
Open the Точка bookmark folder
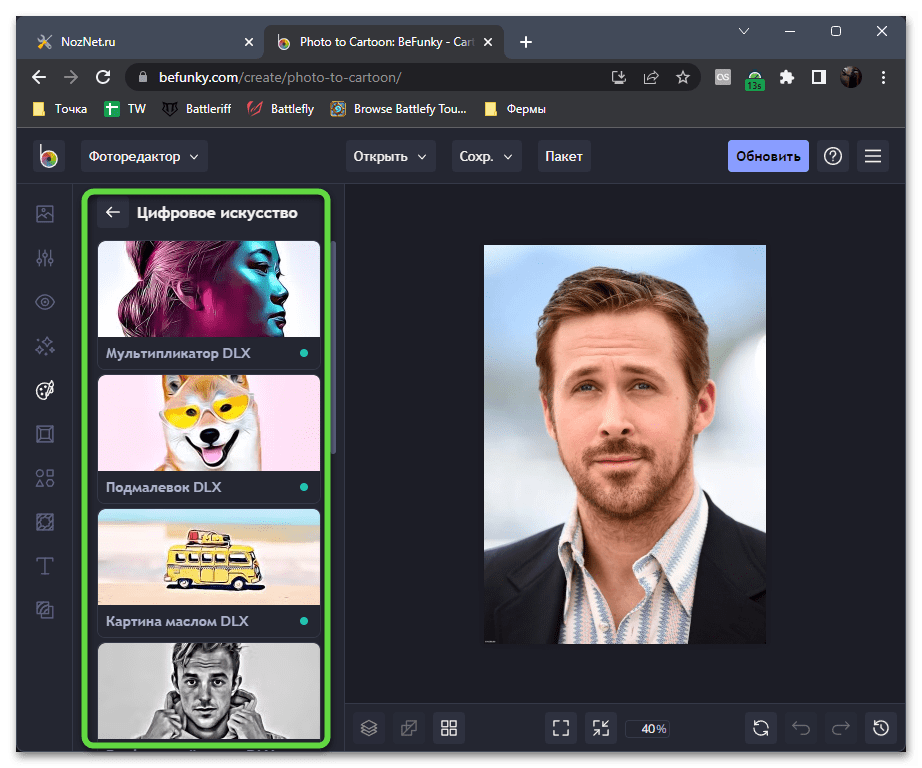pos(61,109)
